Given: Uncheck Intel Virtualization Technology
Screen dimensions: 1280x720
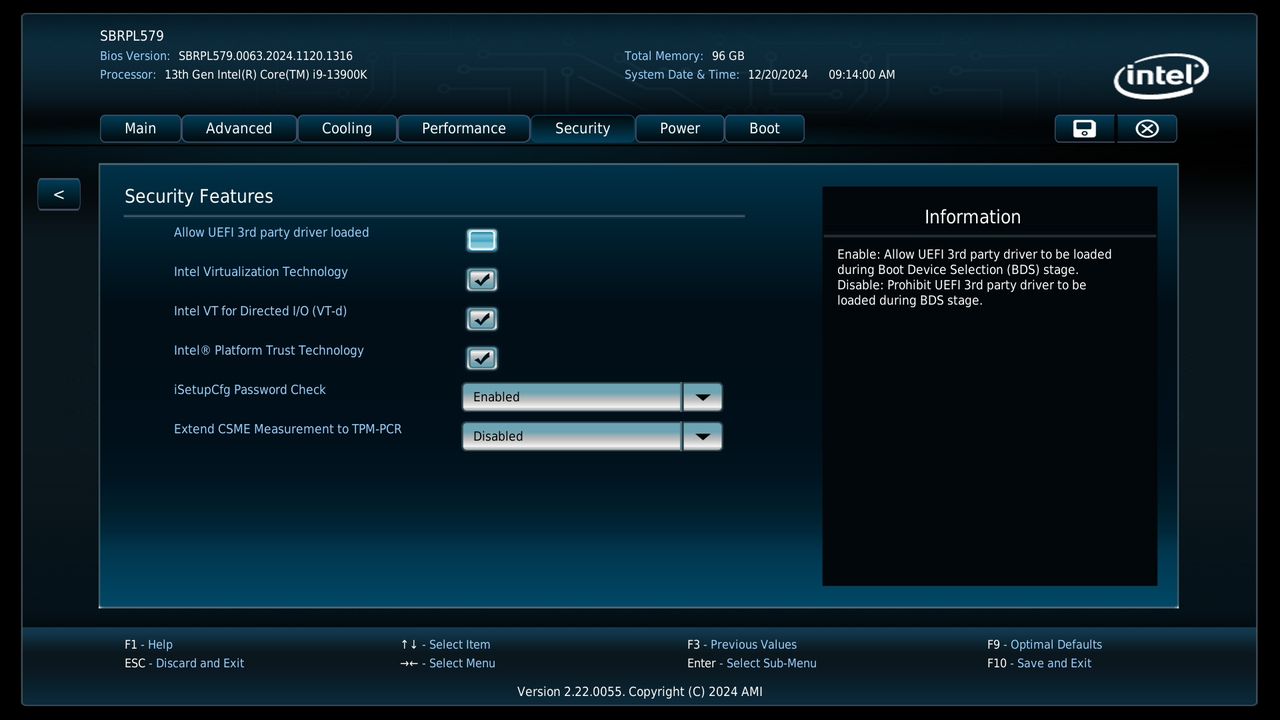Looking at the screenshot, I should pos(482,279).
